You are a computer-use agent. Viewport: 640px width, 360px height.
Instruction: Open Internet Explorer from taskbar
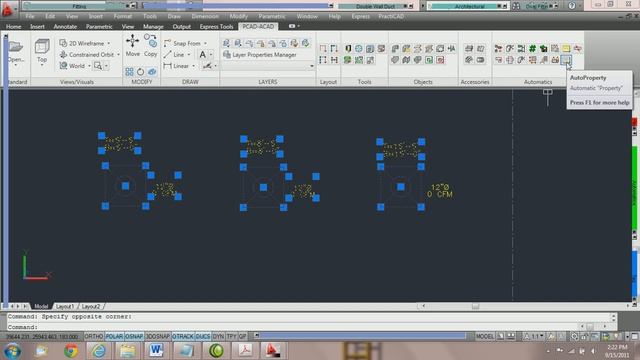point(99,351)
